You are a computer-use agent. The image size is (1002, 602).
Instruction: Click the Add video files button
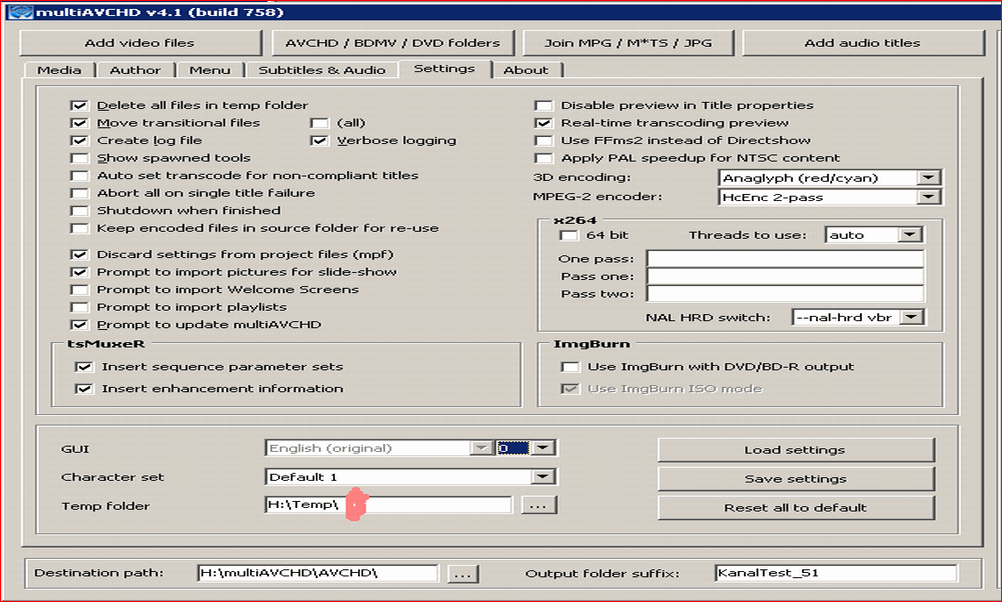(140, 43)
